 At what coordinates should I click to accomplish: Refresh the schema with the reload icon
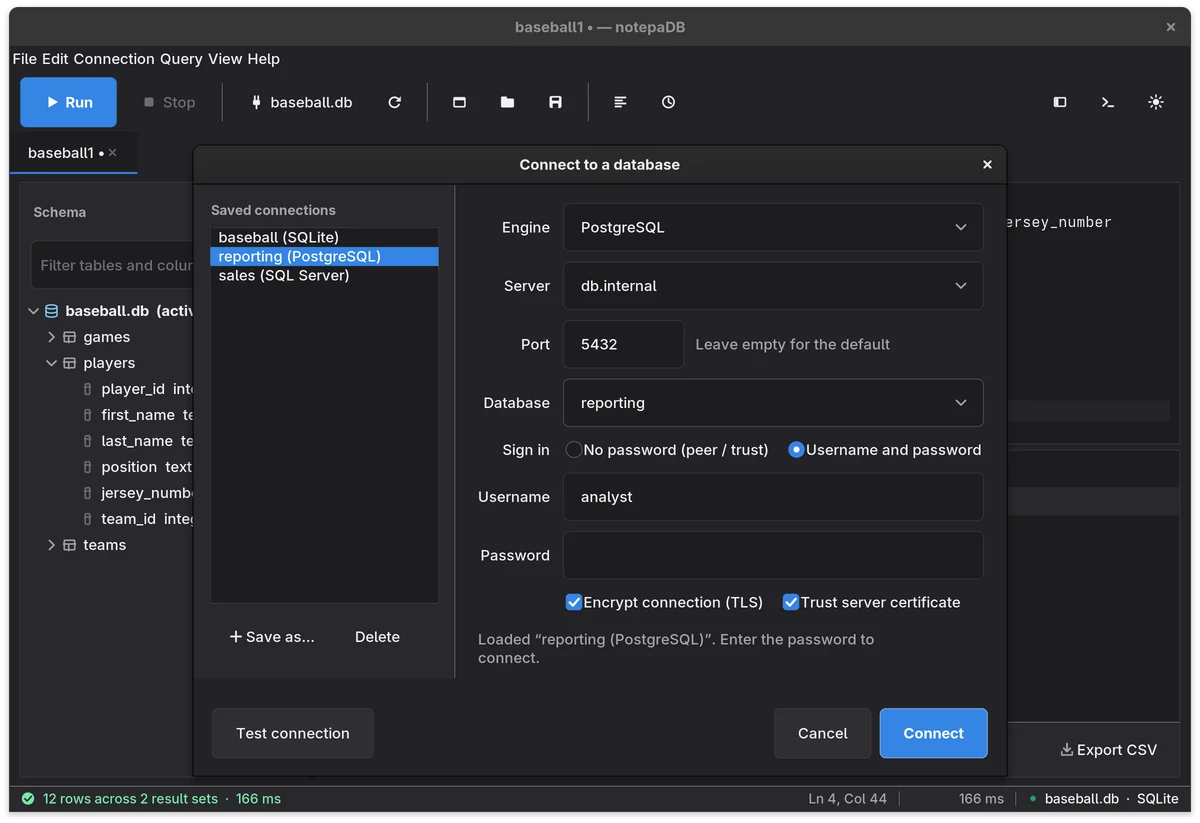point(395,102)
